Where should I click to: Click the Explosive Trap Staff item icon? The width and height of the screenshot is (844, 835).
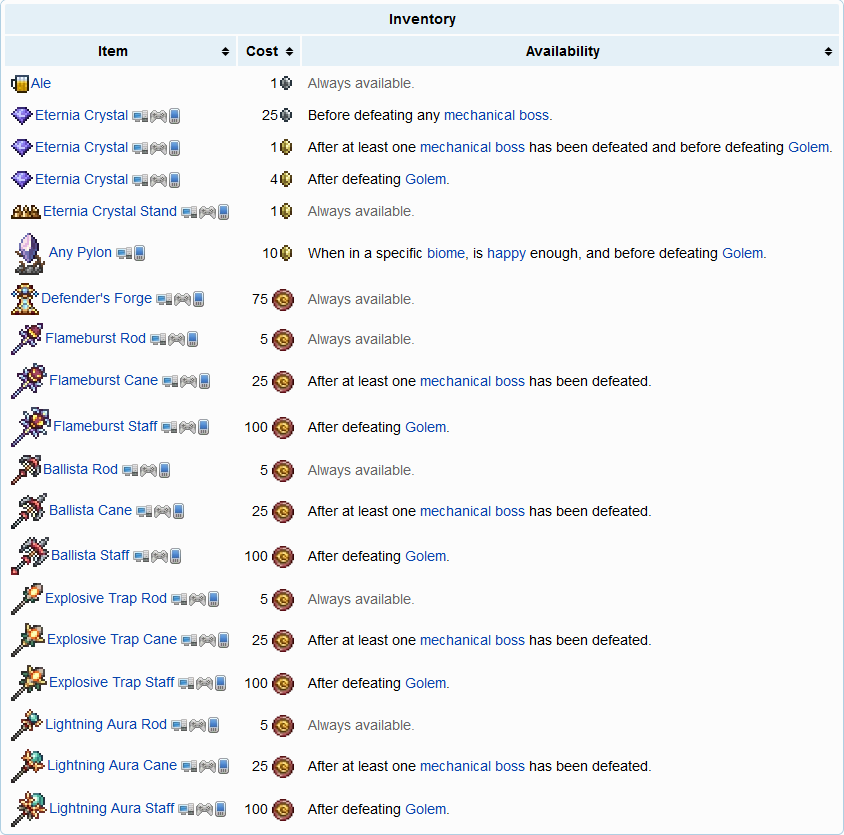click(29, 683)
